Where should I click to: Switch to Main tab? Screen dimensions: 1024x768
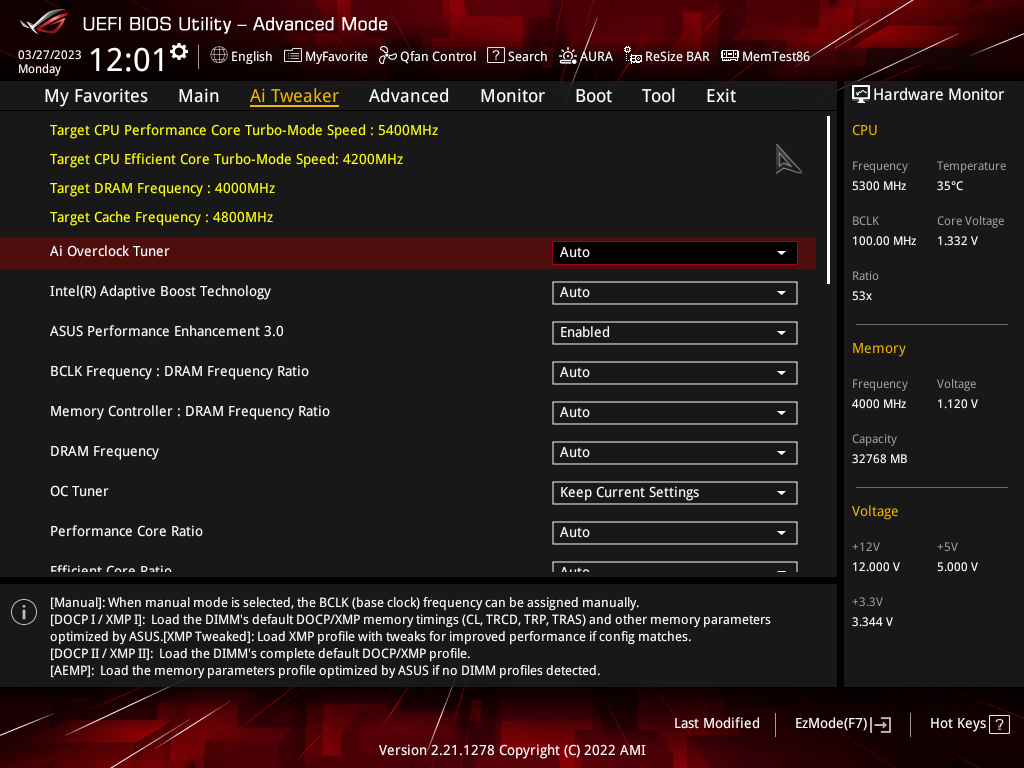(199, 96)
